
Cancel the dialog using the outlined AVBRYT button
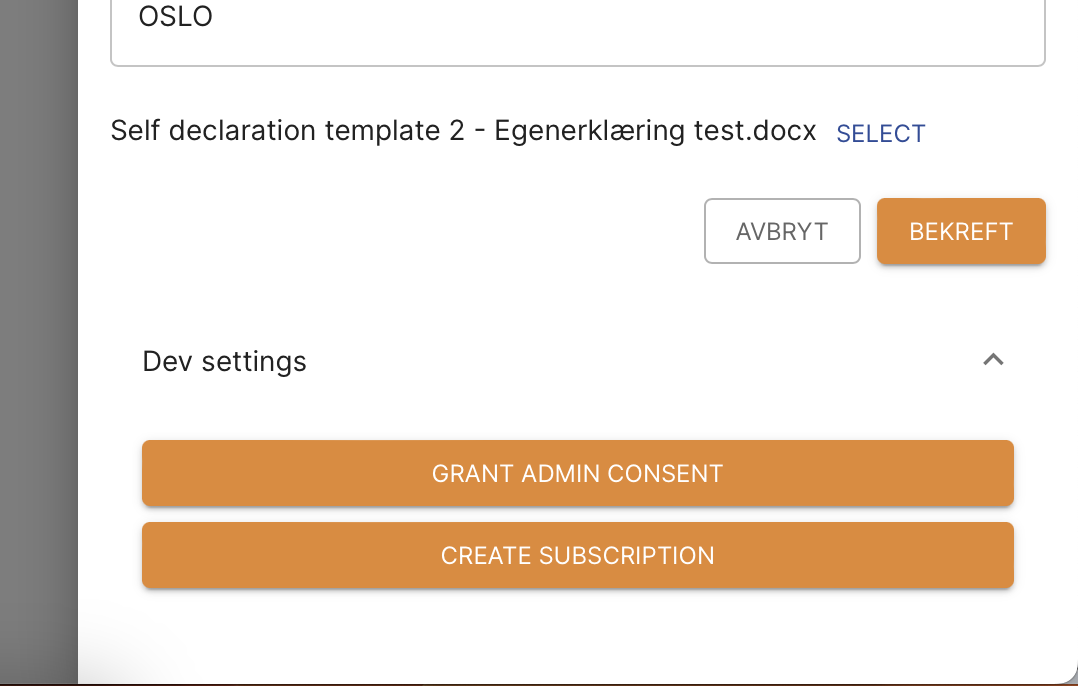[782, 231]
